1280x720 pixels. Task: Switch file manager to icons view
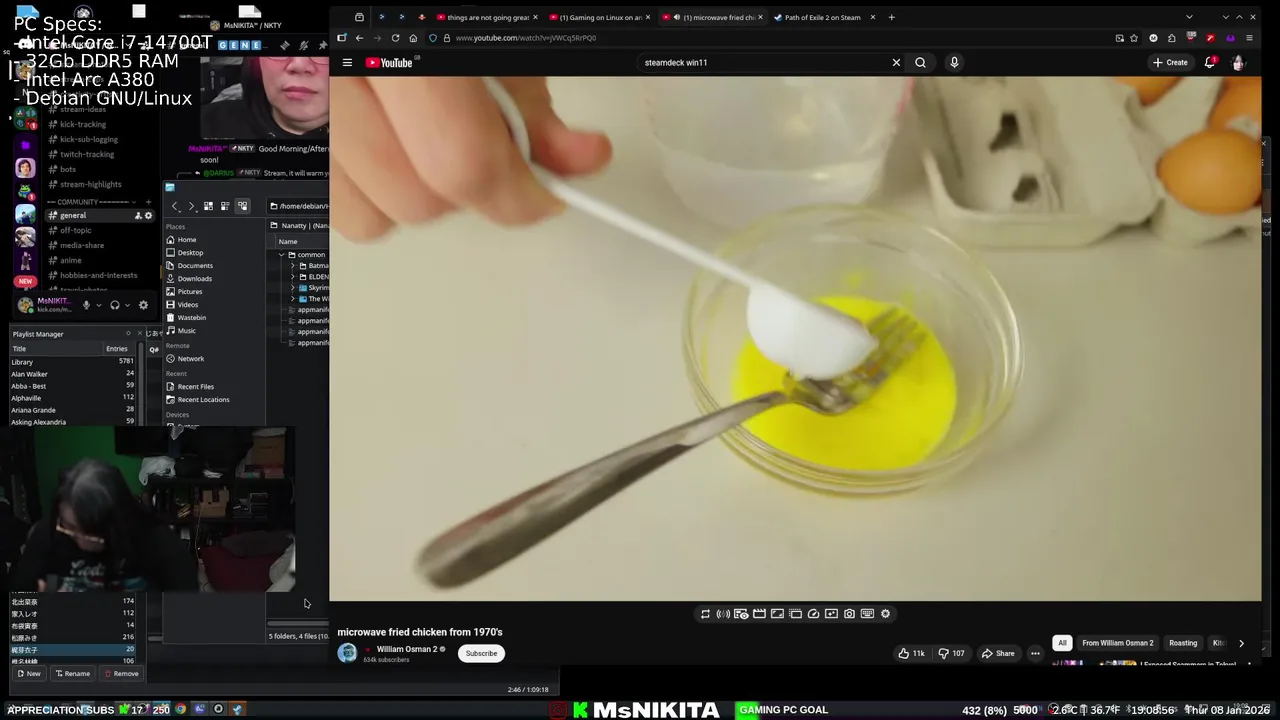(208, 206)
